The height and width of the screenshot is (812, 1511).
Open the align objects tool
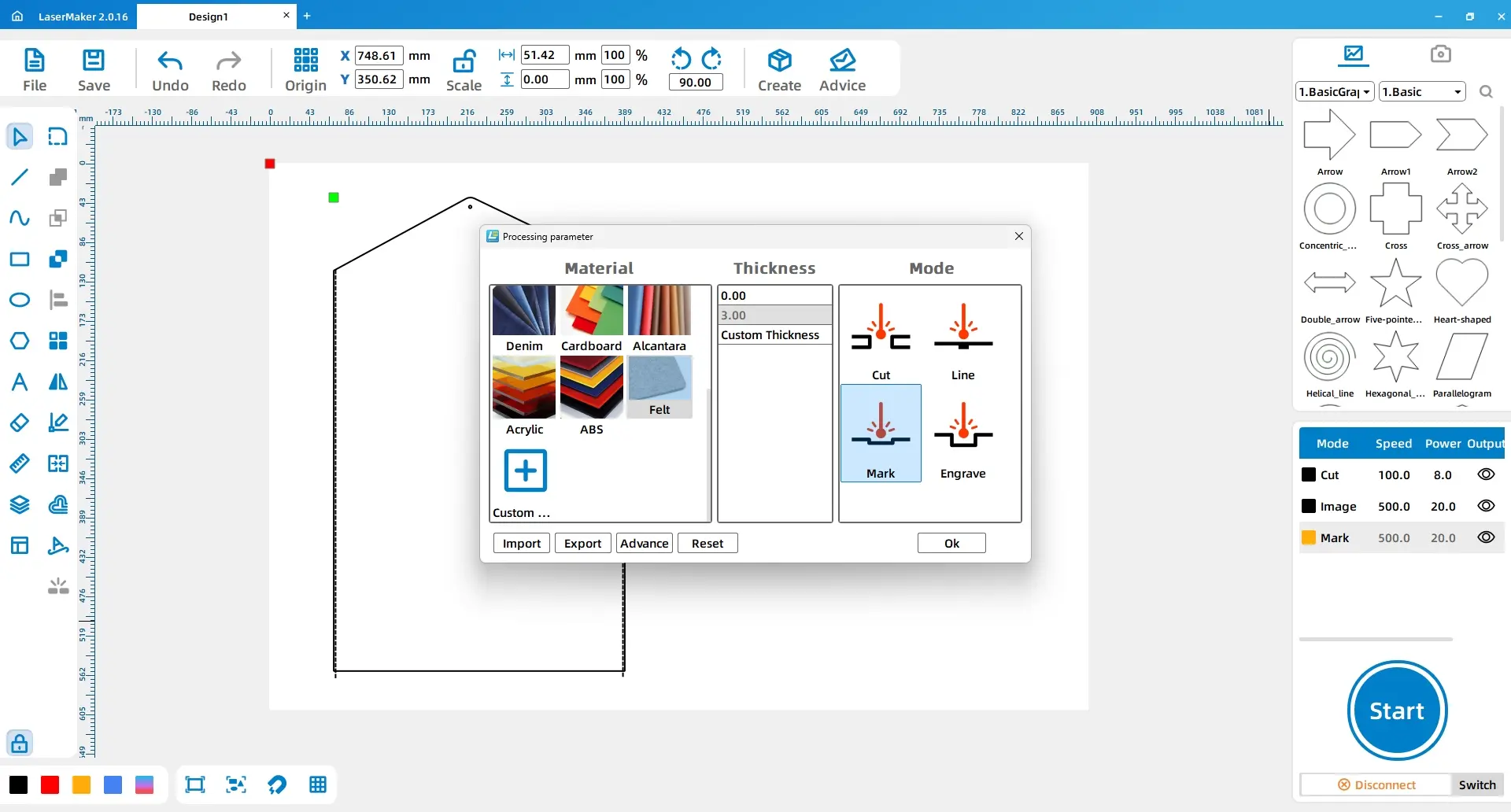(x=58, y=300)
